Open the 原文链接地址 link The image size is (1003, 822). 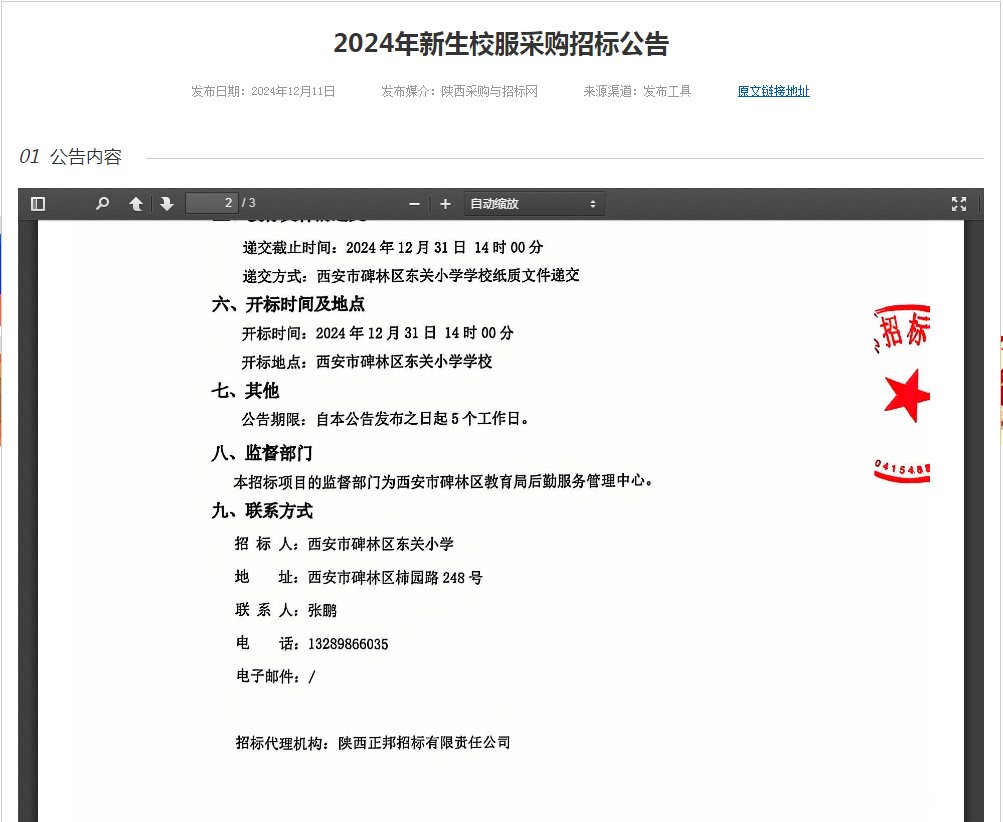tap(773, 91)
